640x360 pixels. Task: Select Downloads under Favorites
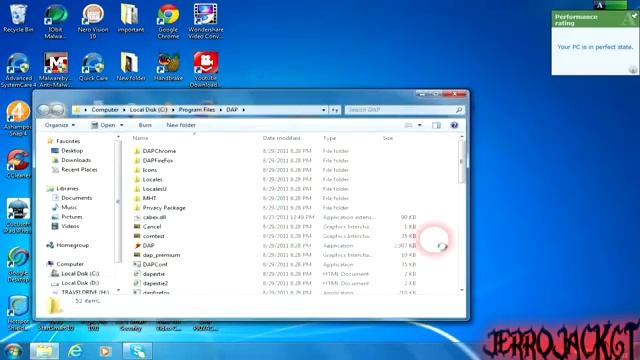click(x=71, y=160)
